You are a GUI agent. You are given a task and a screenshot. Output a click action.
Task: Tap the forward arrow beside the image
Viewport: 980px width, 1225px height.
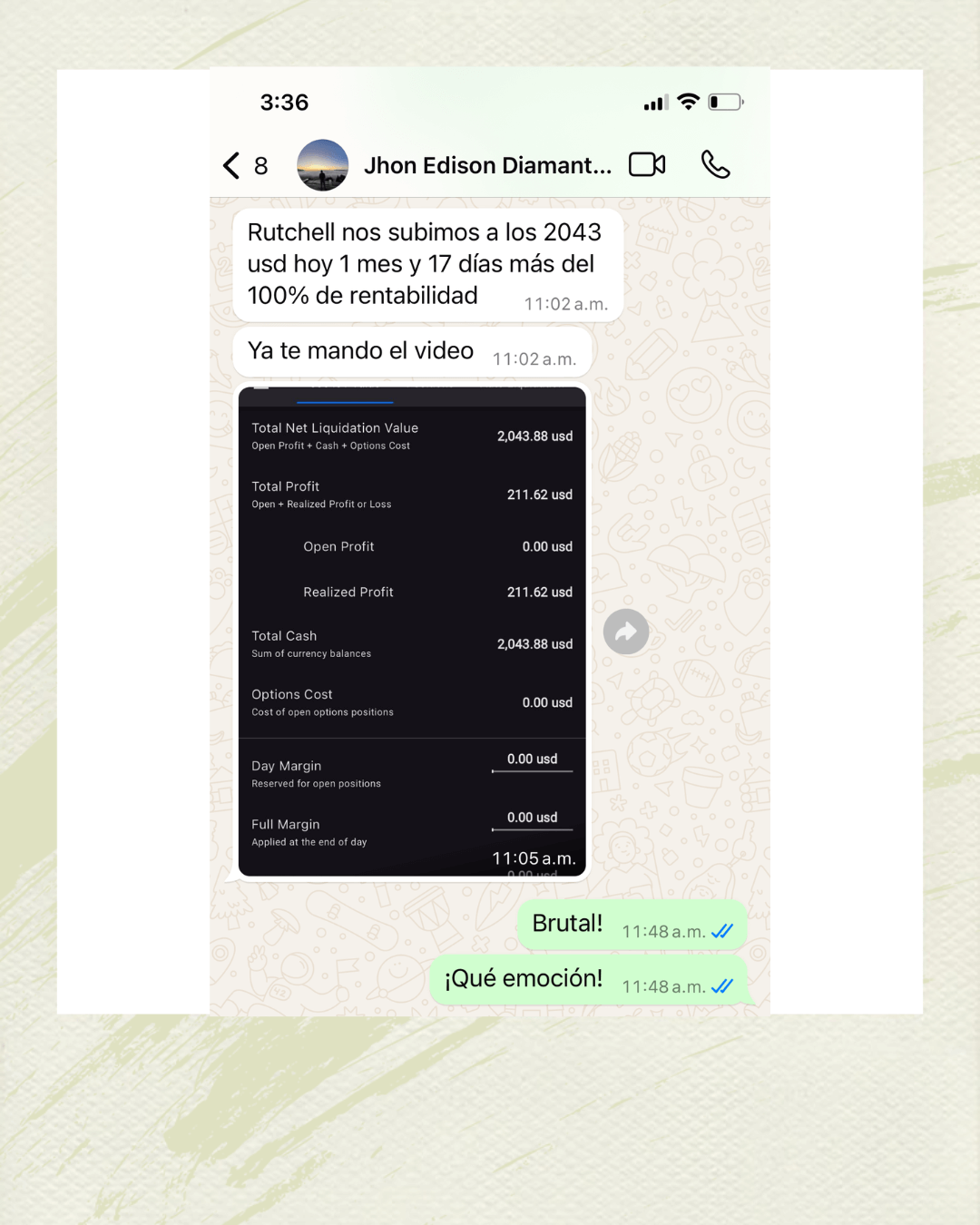click(x=626, y=632)
